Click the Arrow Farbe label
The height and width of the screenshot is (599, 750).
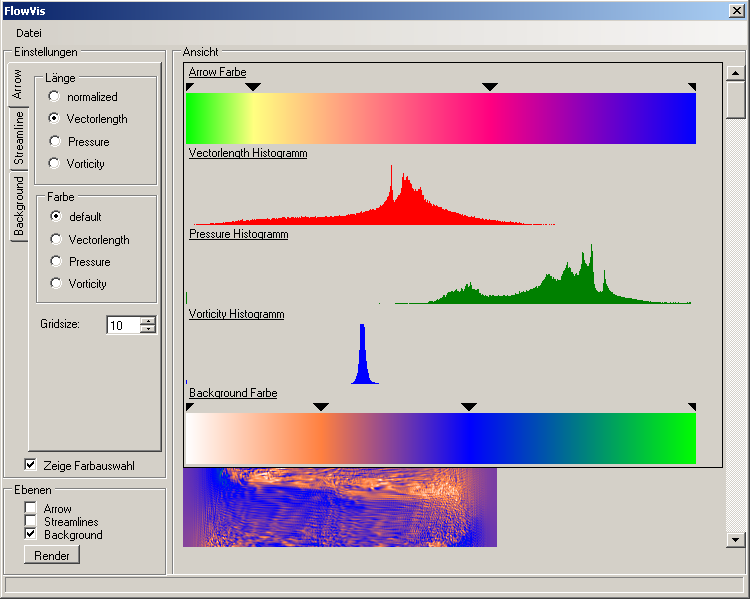tap(218, 72)
